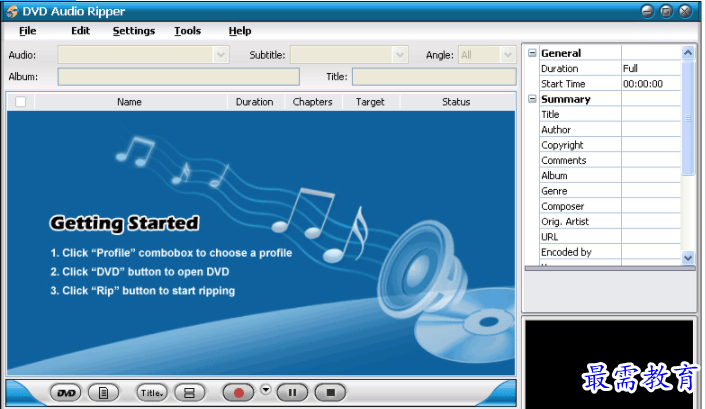
Task: Click the Status column header
Action: (x=456, y=102)
